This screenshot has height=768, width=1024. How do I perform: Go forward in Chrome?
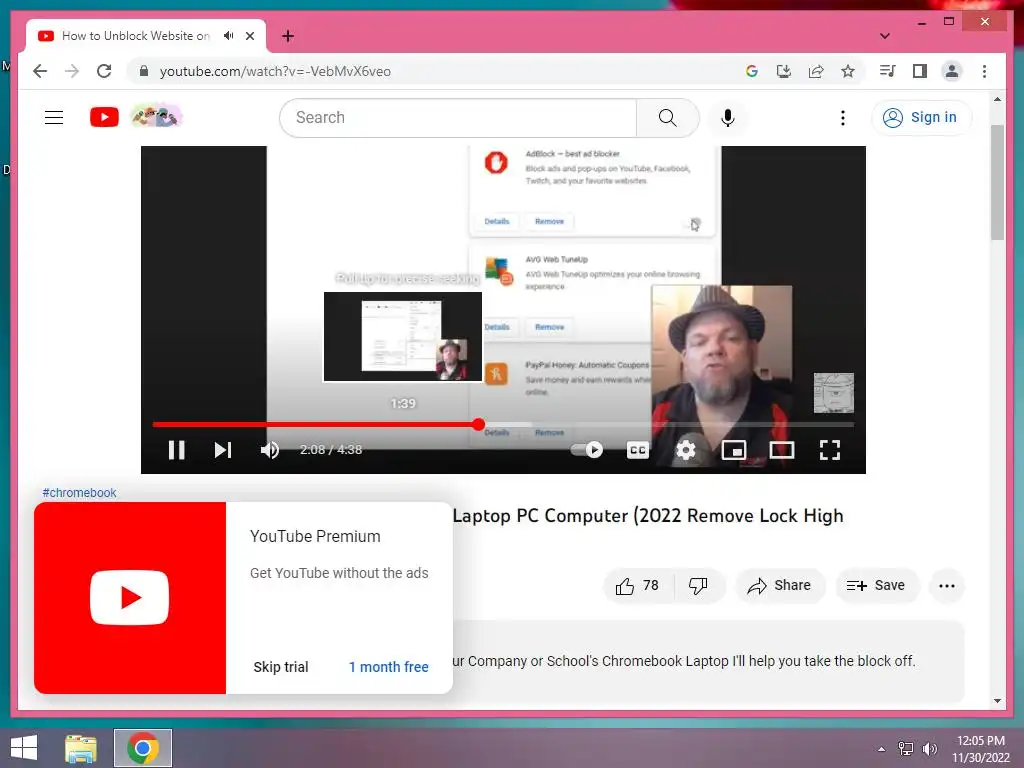[x=72, y=71]
